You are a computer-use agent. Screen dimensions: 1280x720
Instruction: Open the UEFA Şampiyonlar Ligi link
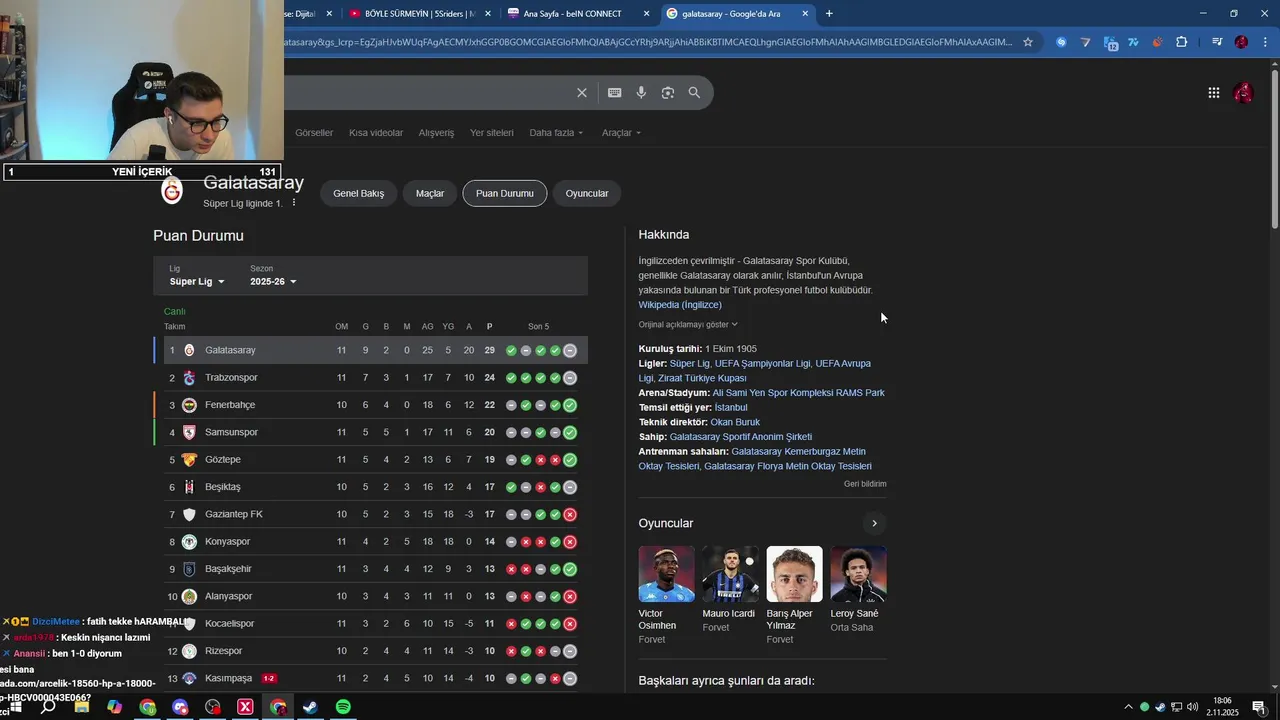point(762,364)
